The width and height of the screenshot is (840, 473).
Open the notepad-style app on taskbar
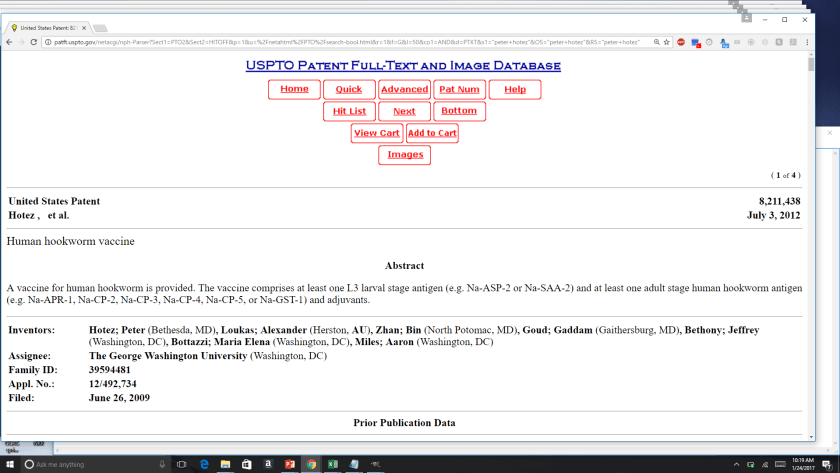click(x=354, y=464)
